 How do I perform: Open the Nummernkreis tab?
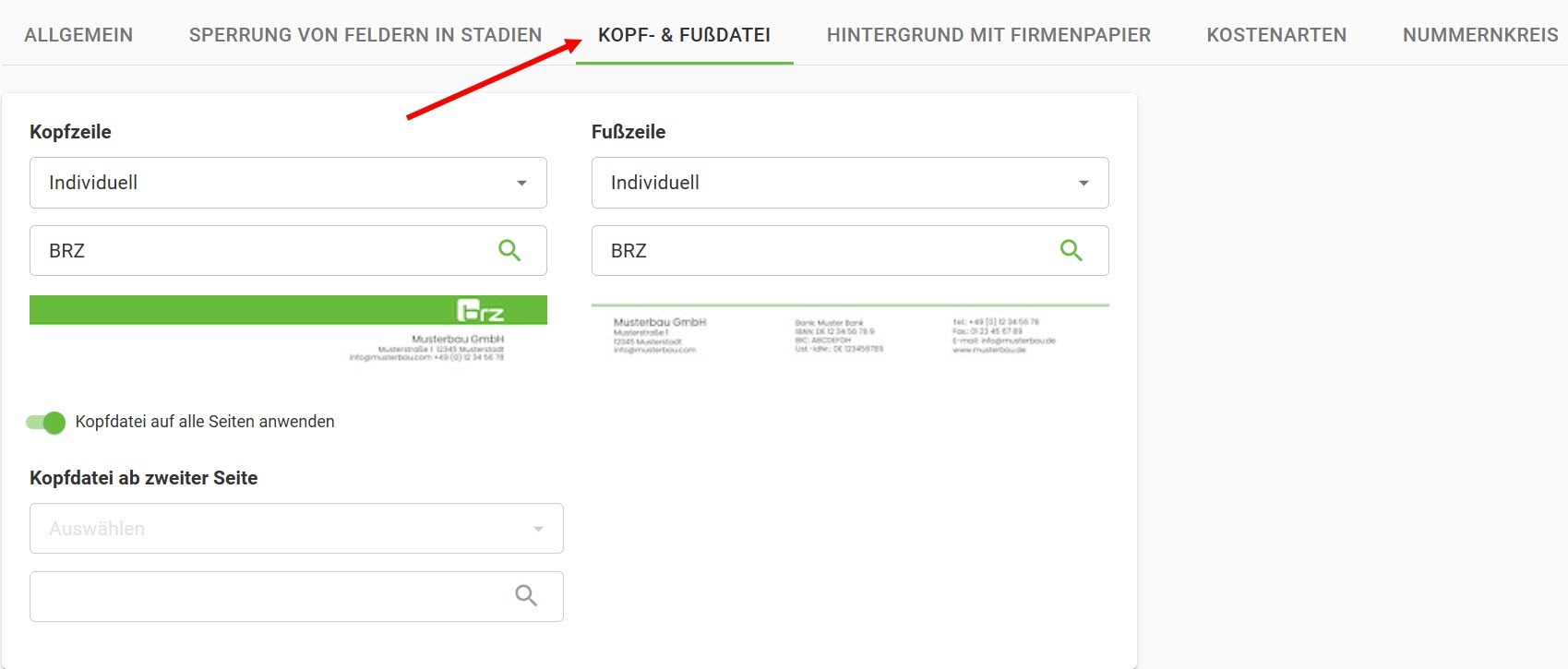1480,35
